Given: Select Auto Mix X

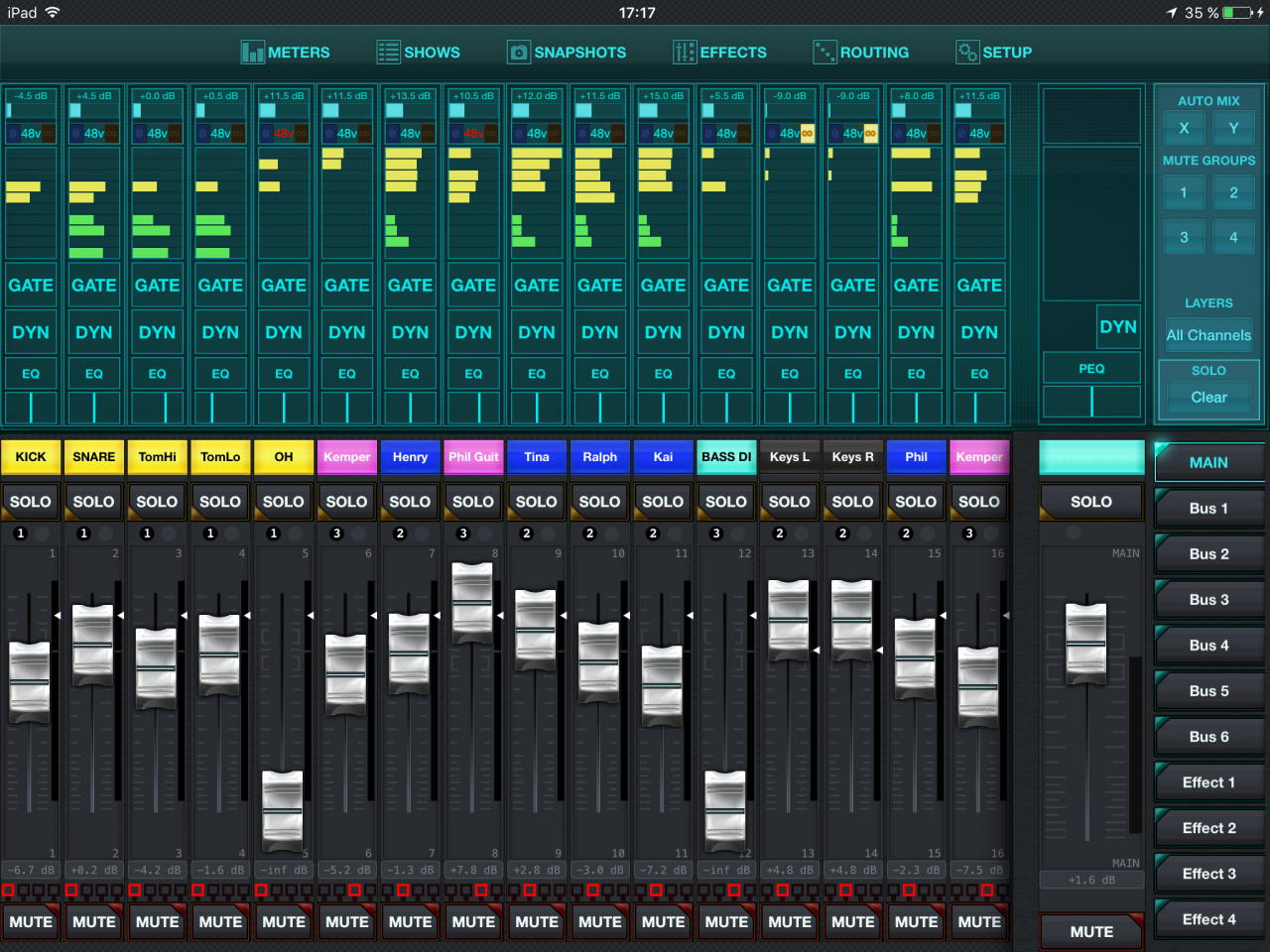Looking at the screenshot, I should coord(1184,128).
